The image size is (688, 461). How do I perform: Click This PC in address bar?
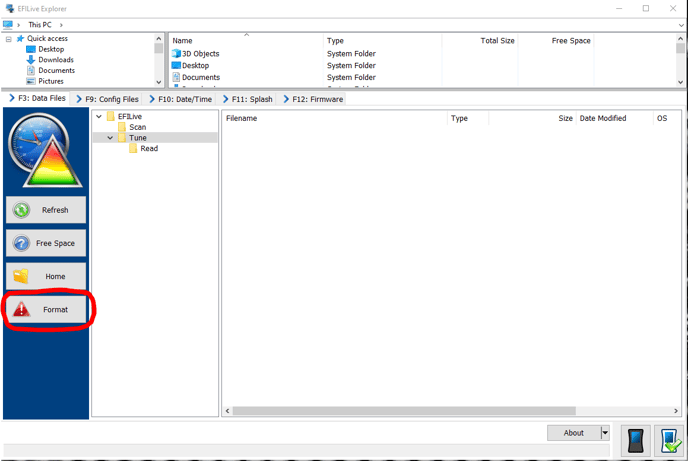click(x=40, y=25)
